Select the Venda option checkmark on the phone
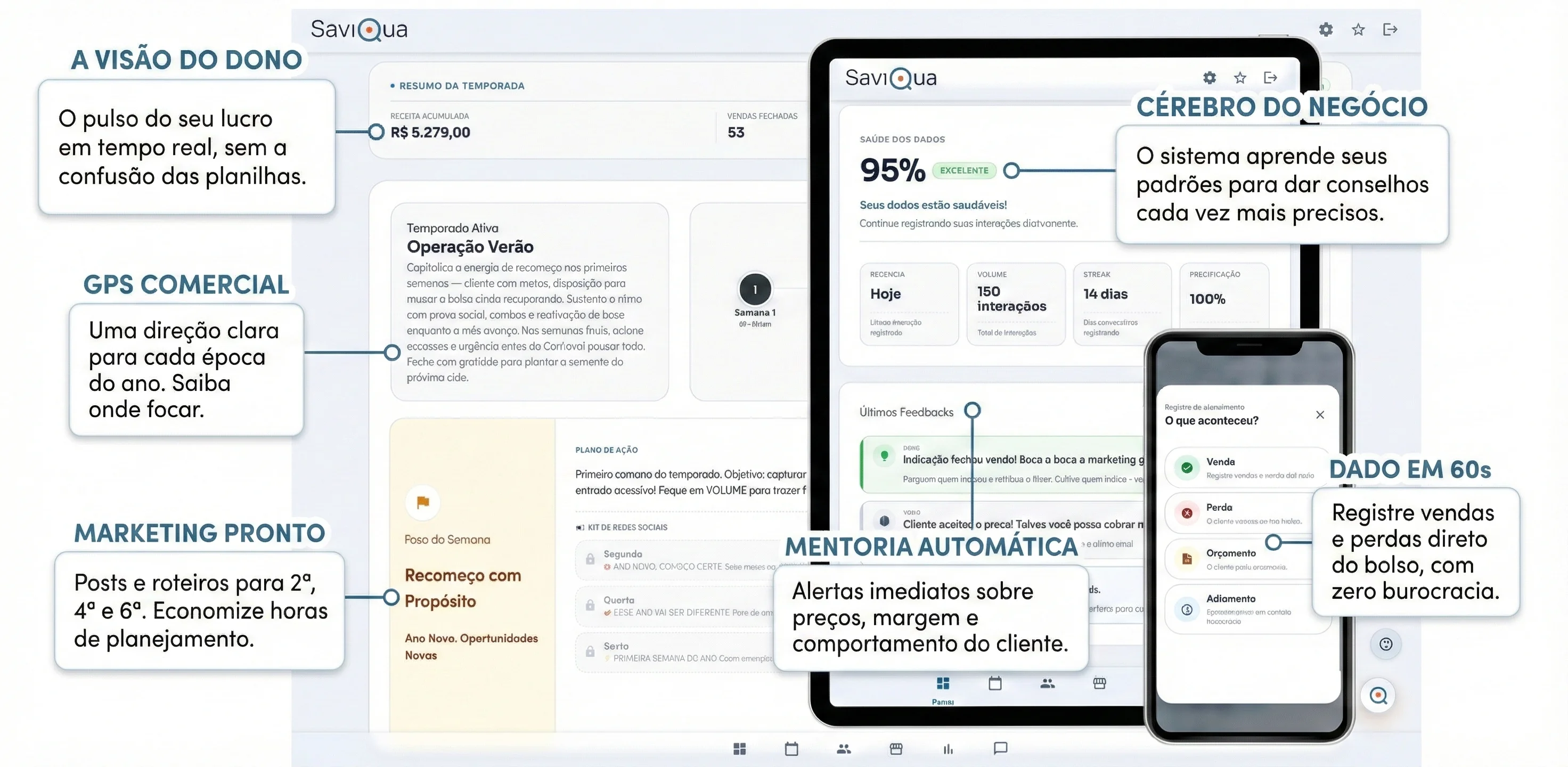 1186,467
